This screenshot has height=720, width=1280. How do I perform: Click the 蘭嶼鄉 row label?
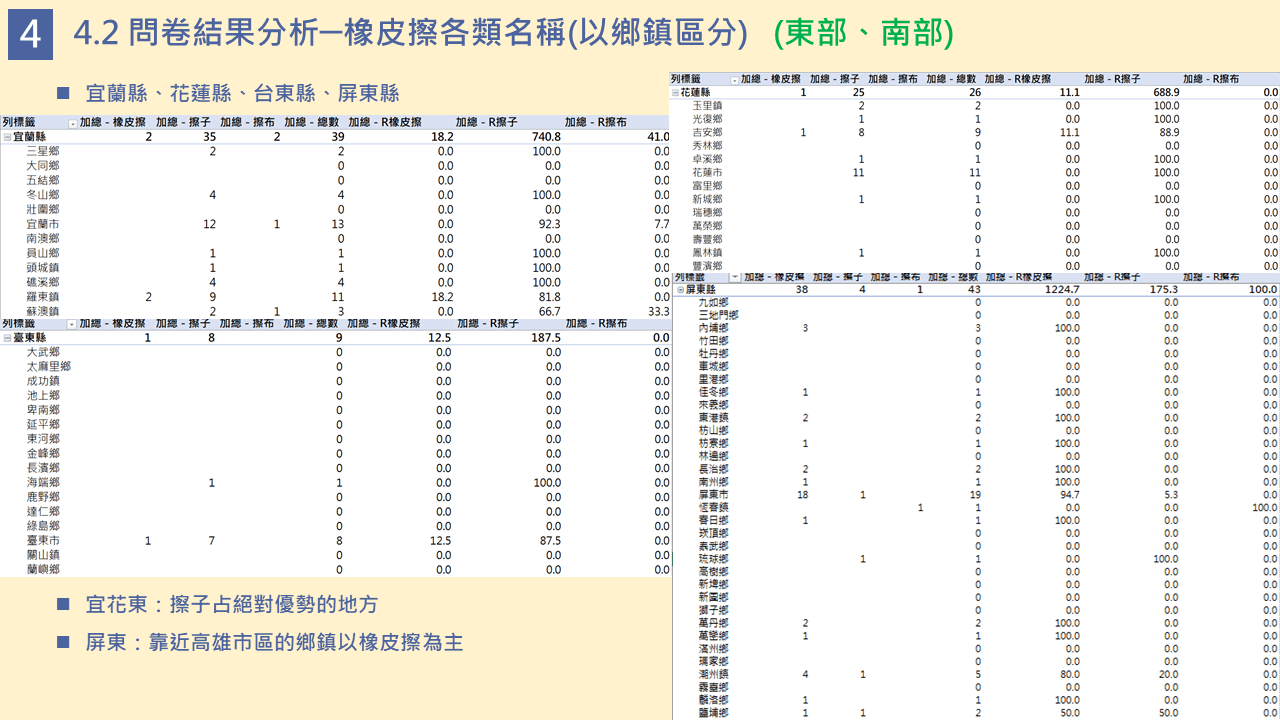pyautogui.click(x=43, y=569)
